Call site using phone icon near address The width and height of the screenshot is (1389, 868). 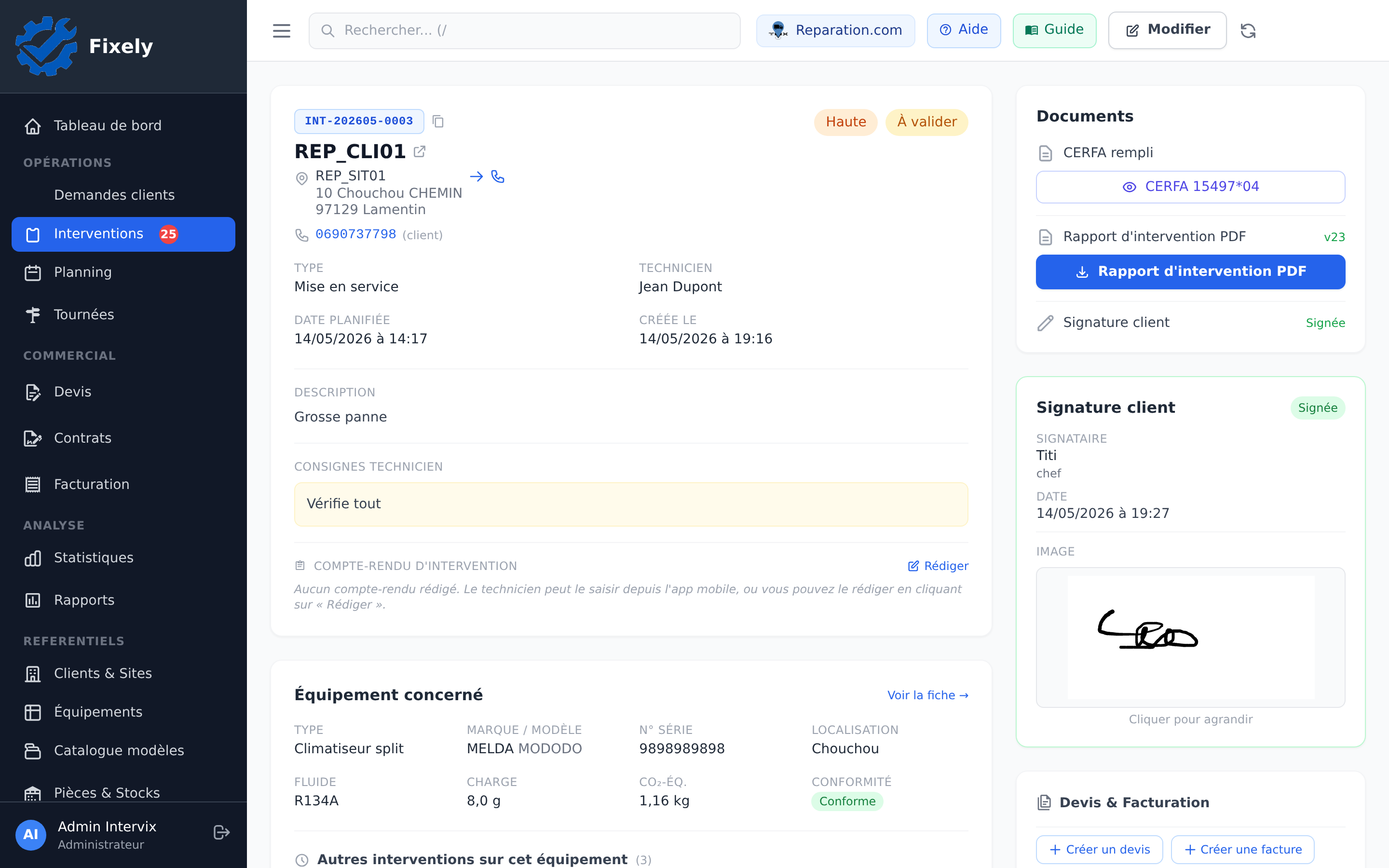[498, 176]
